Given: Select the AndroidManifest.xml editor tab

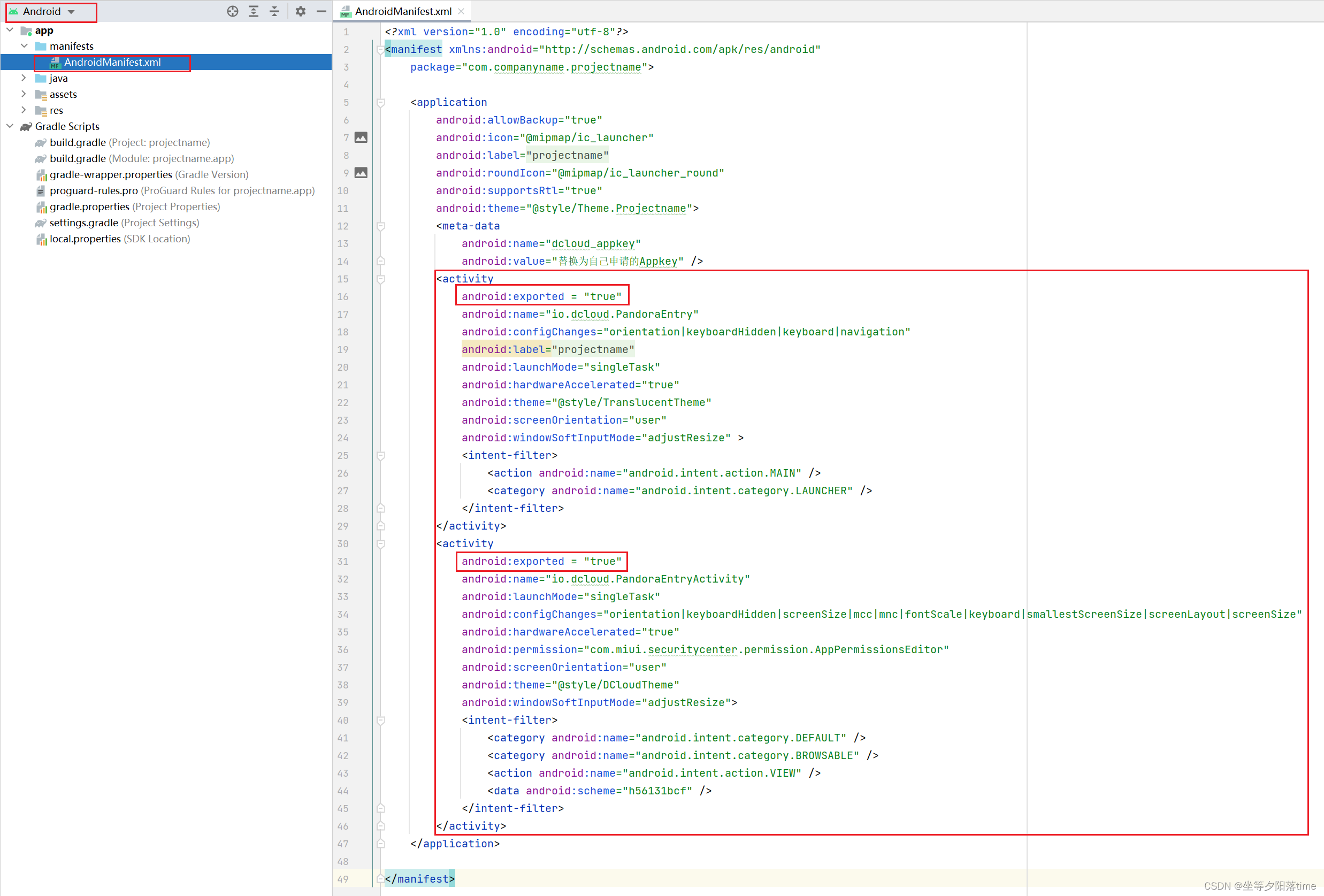Looking at the screenshot, I should pos(402,11).
